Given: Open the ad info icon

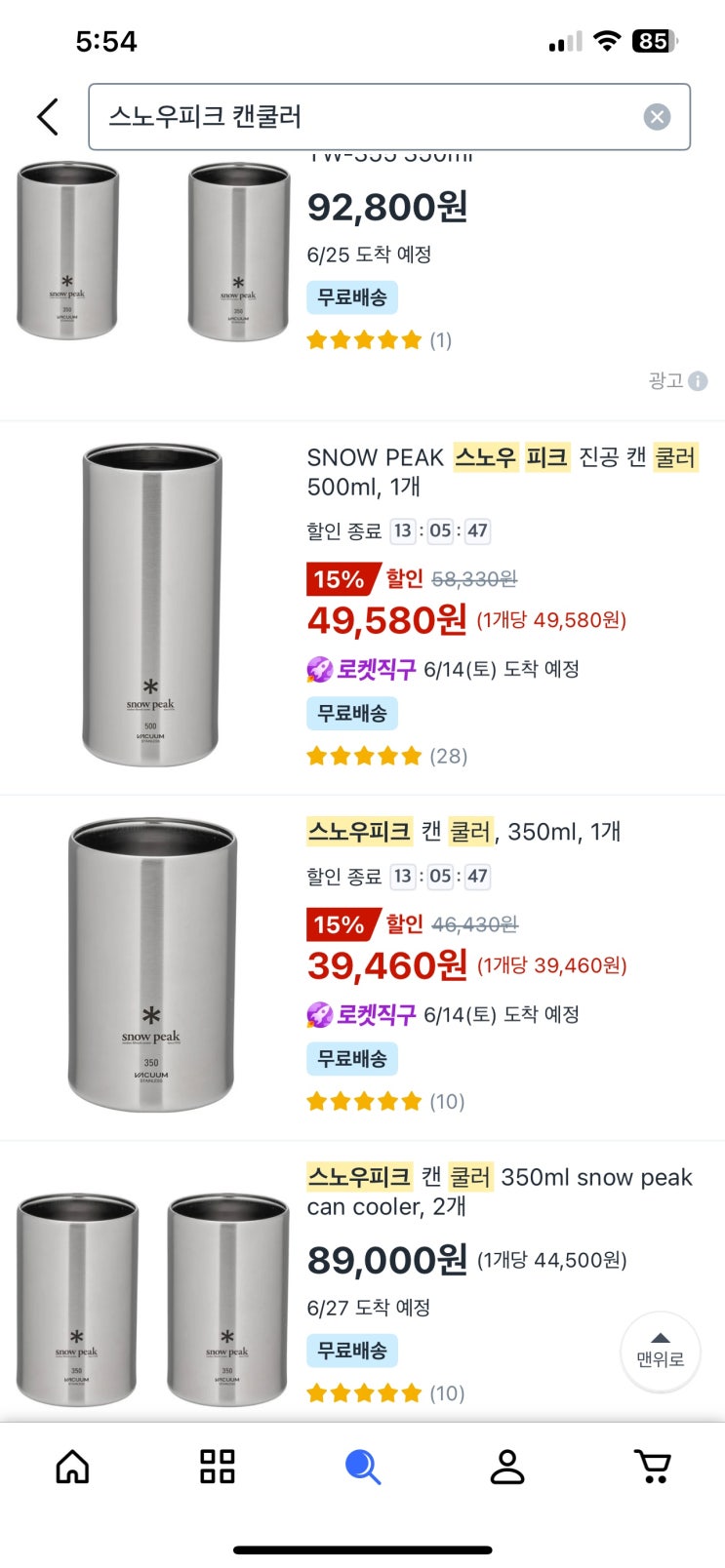Looking at the screenshot, I should [x=698, y=381].
